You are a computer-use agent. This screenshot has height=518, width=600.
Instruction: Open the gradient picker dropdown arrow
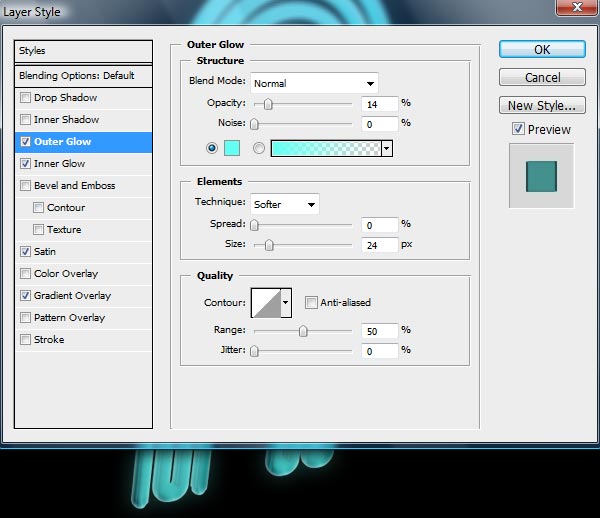[387, 148]
